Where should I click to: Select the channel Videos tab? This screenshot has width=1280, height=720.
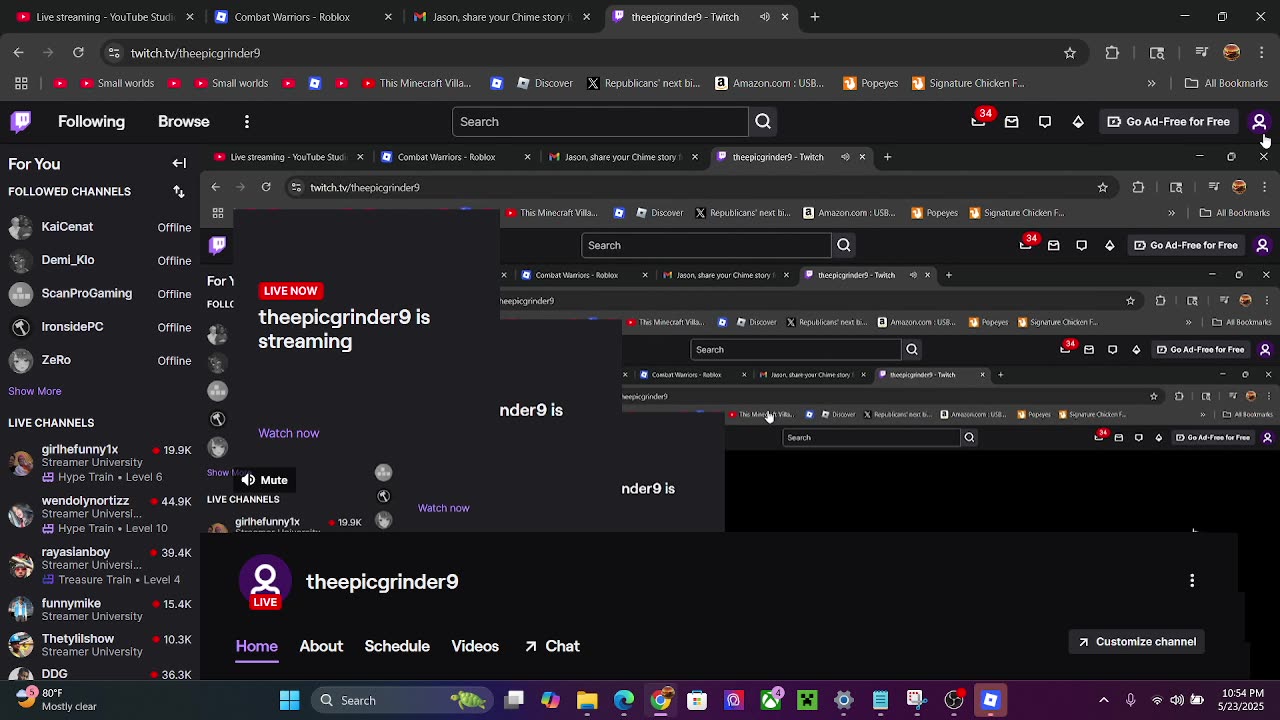point(475,646)
